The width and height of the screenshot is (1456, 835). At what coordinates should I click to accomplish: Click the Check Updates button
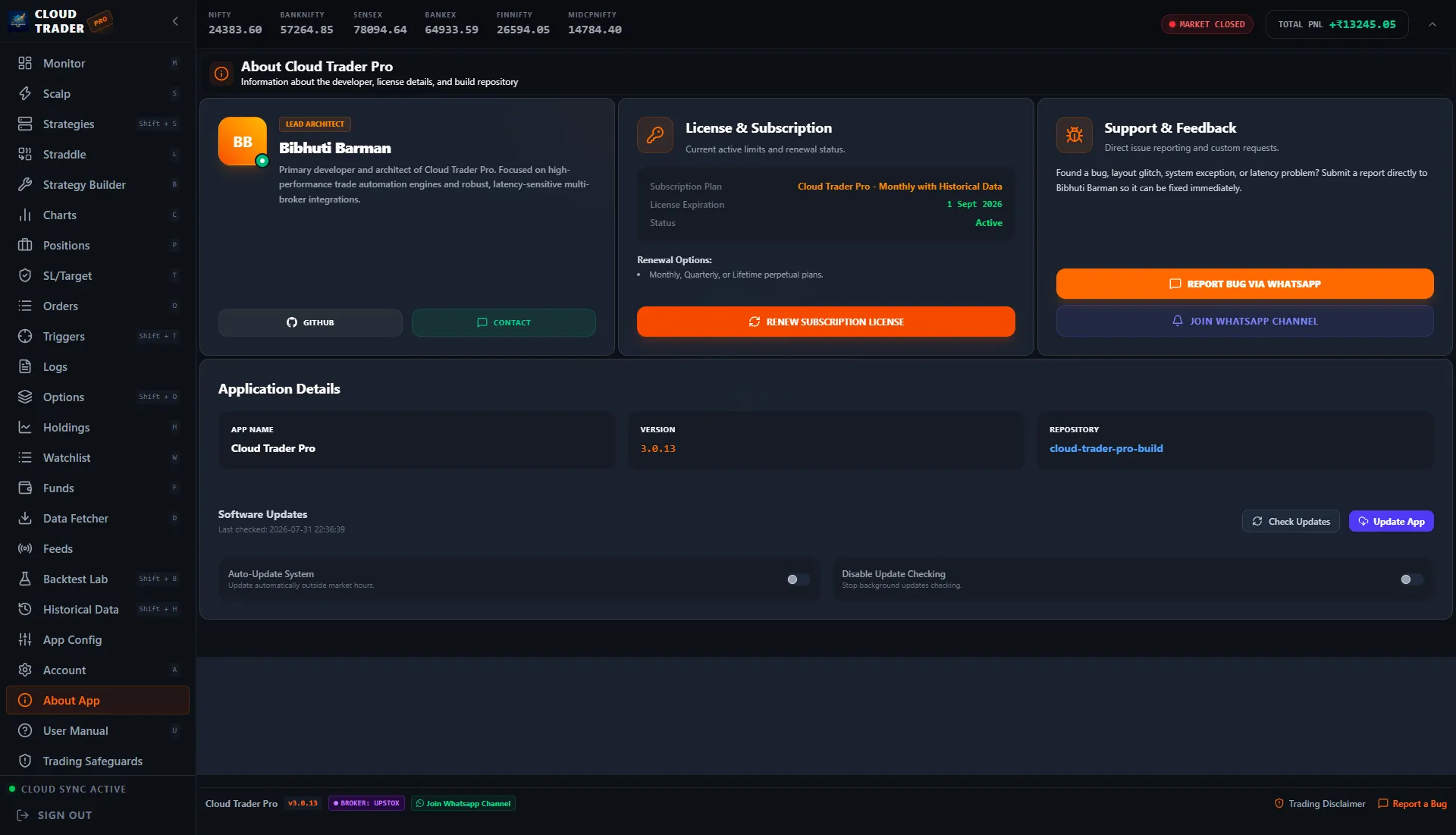pos(1291,521)
